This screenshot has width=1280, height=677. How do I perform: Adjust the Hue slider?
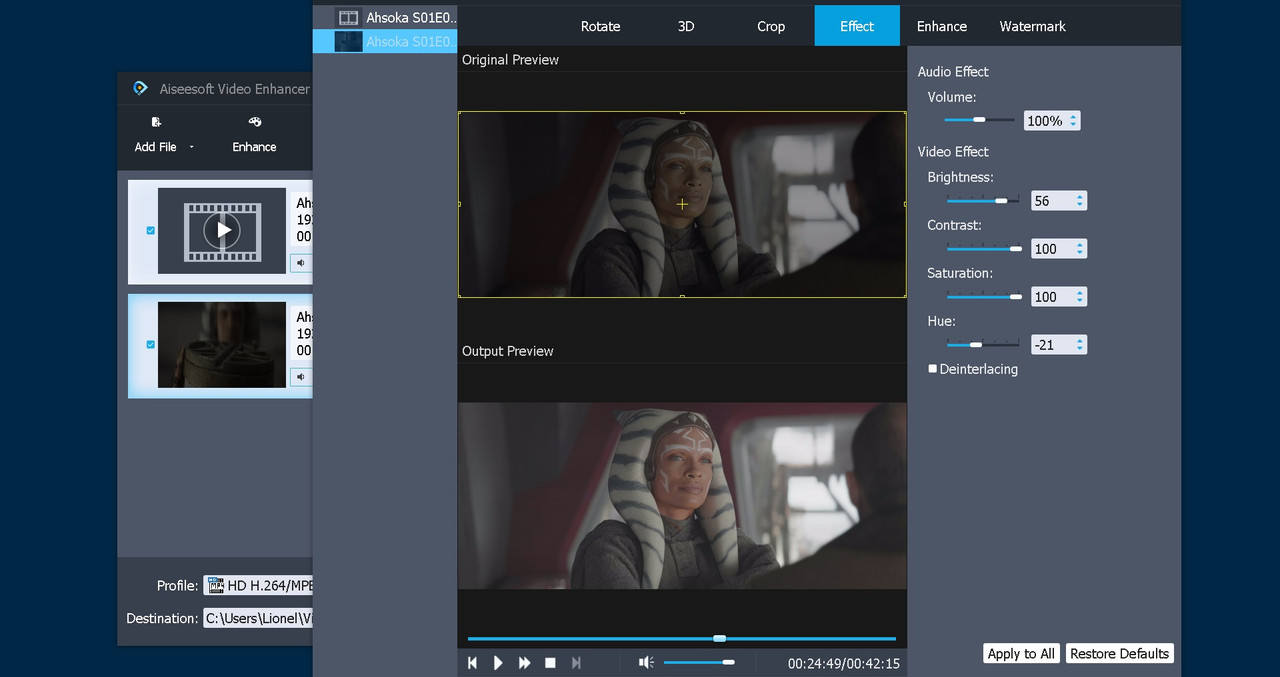point(983,344)
